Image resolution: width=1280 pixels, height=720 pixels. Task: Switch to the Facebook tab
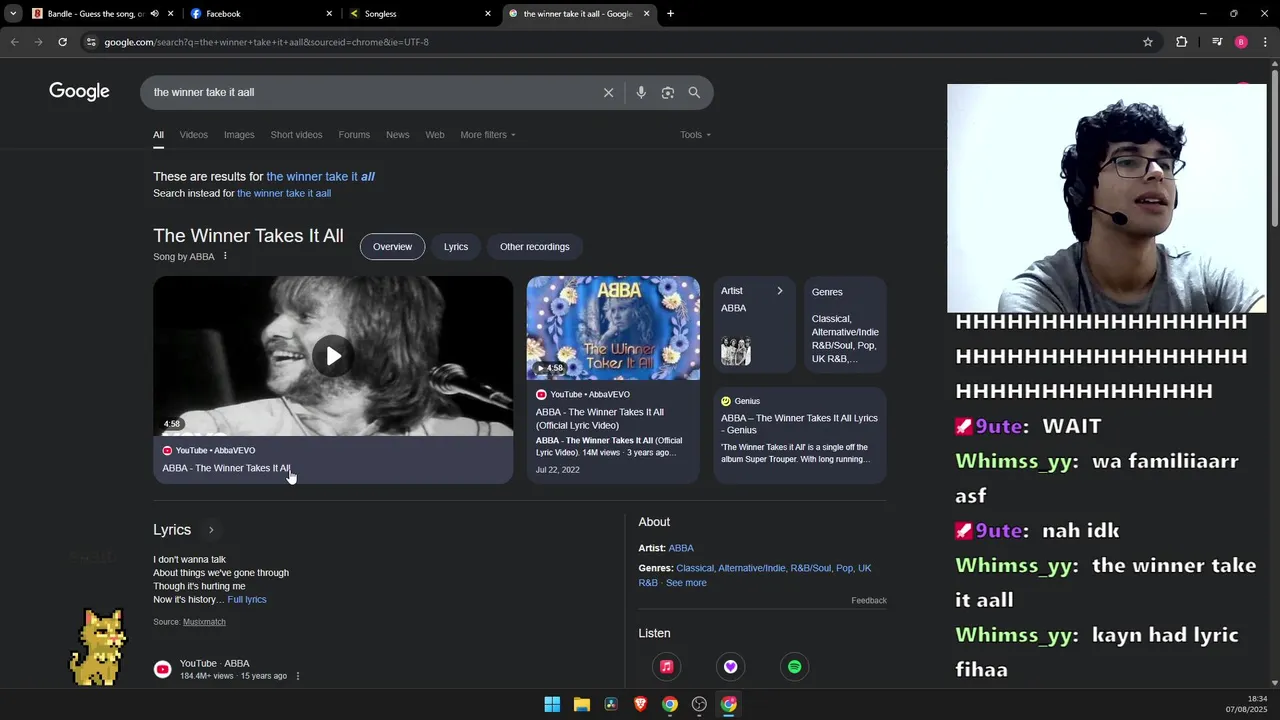coord(260,14)
